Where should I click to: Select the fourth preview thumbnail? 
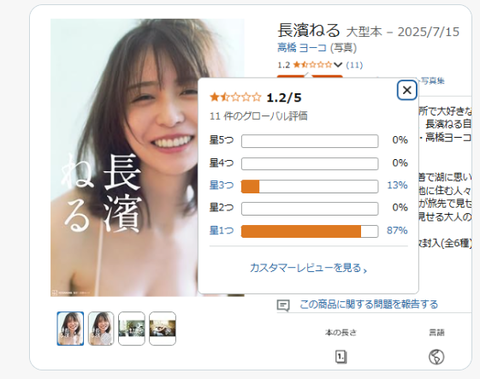(x=162, y=328)
